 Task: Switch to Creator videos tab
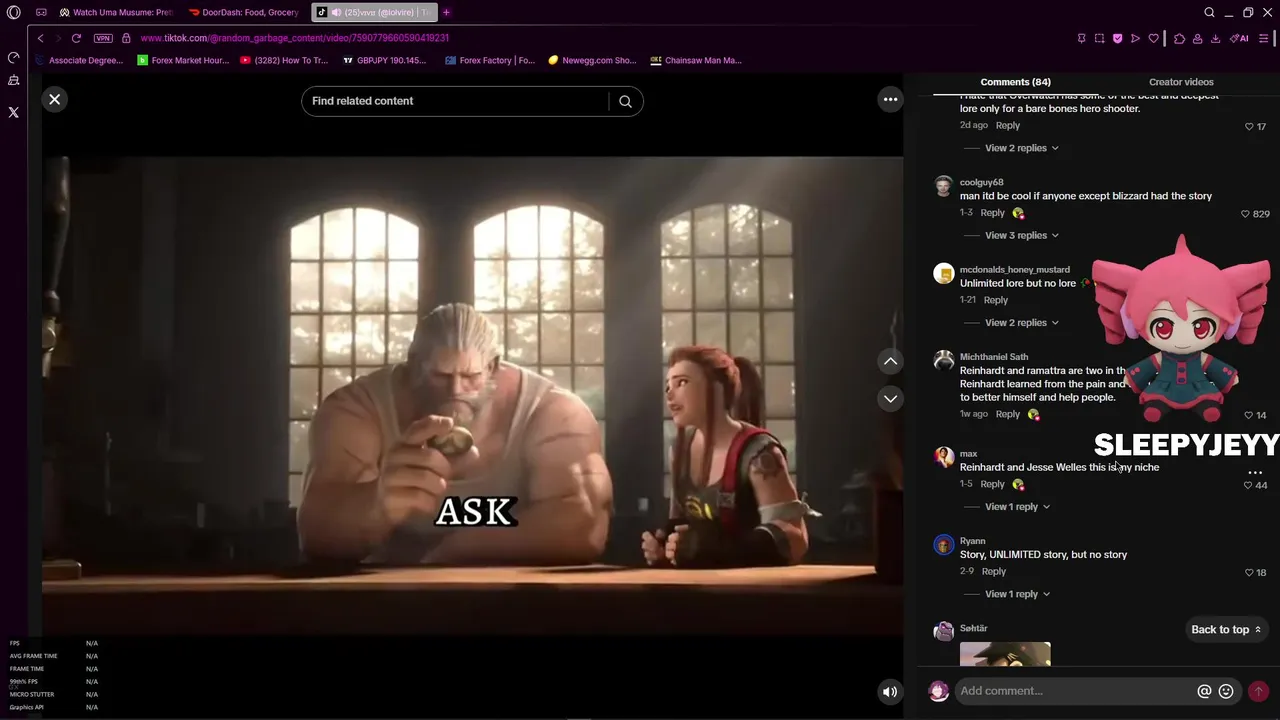[1181, 82]
